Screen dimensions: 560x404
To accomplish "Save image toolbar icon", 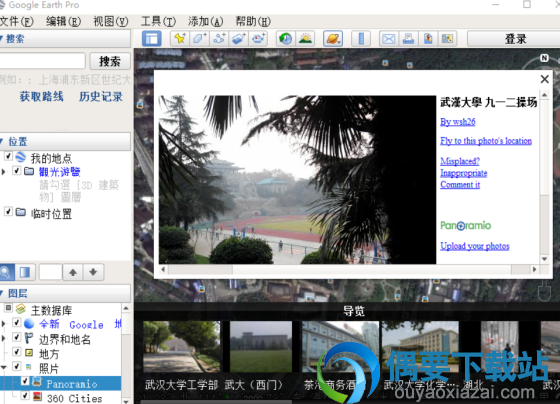I will point(448,39).
